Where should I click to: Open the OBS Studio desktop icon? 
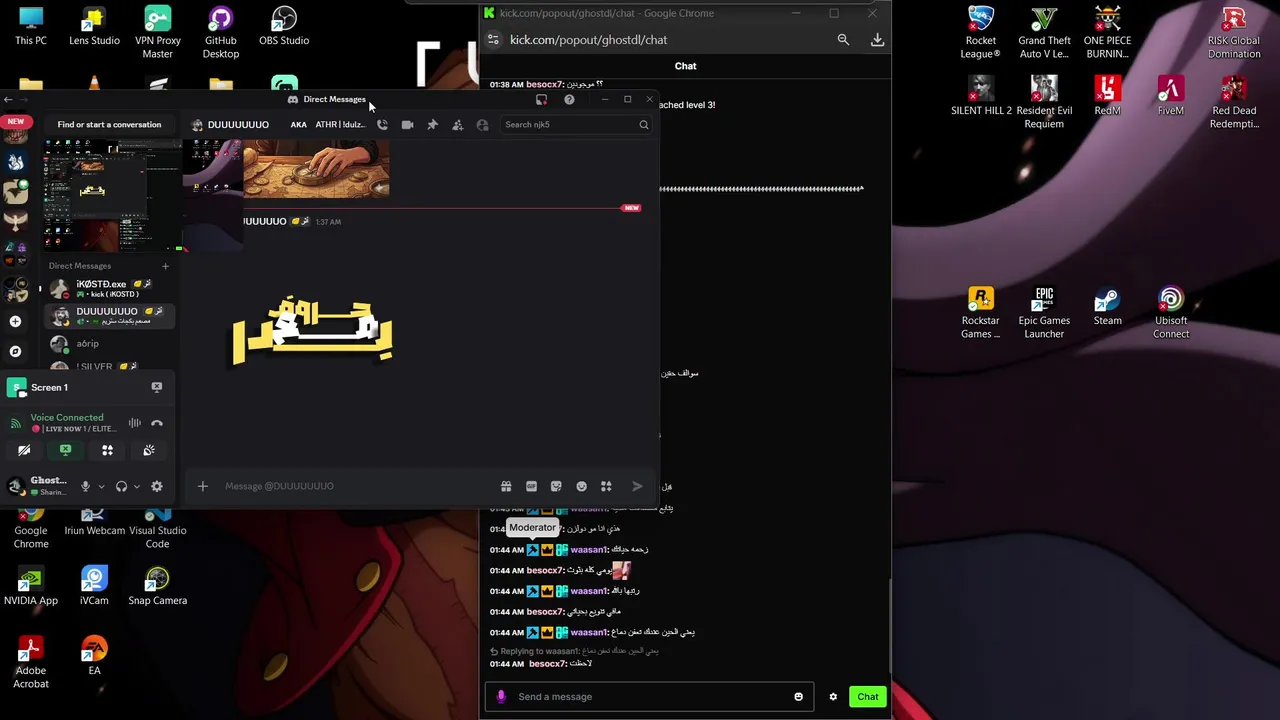(284, 27)
